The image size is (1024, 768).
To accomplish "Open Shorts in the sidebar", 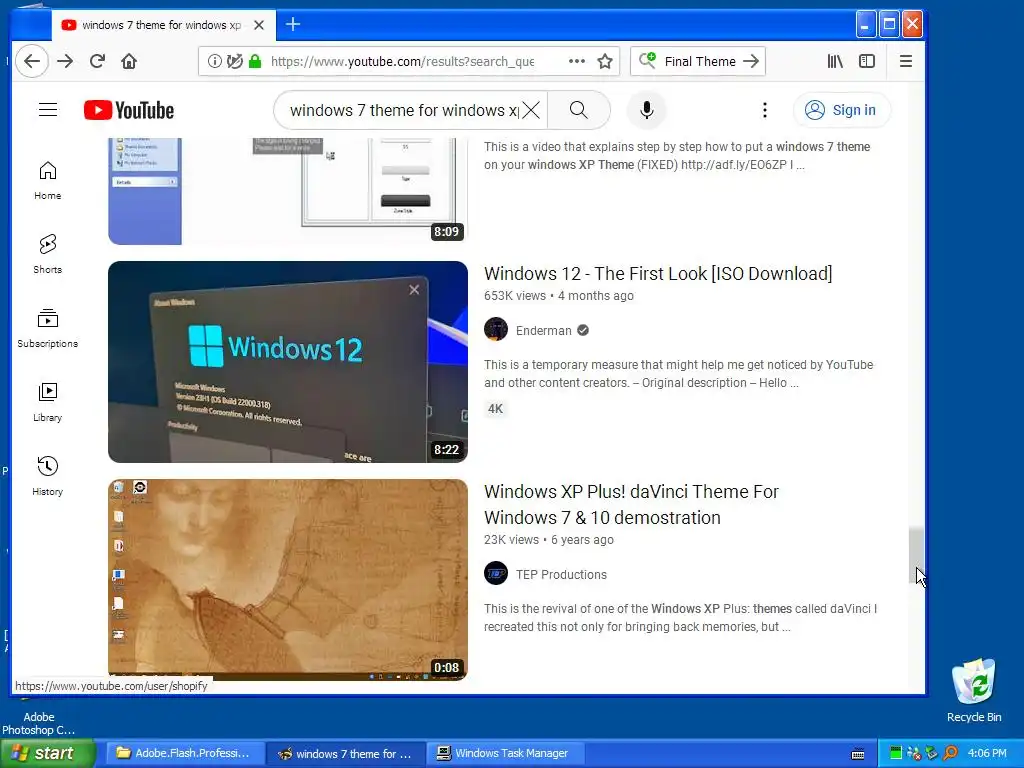I will click(x=48, y=255).
